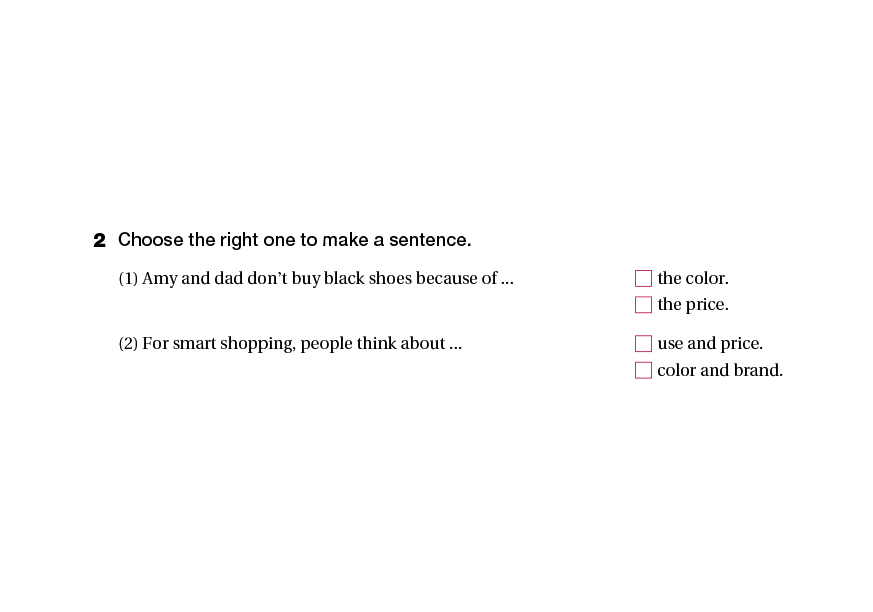The image size is (873, 612).
Task: Click the answer text "the color."
Action: pos(692,279)
